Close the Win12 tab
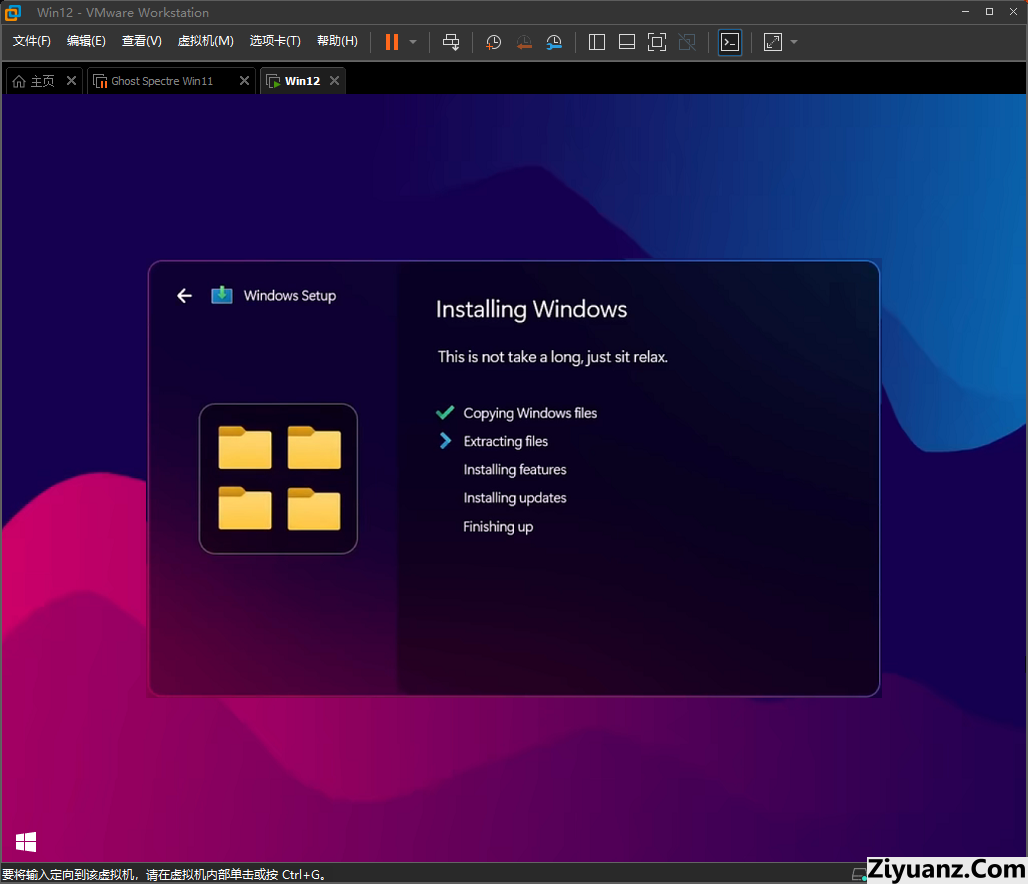Image resolution: width=1028 pixels, height=884 pixels. pyautogui.click(x=334, y=81)
